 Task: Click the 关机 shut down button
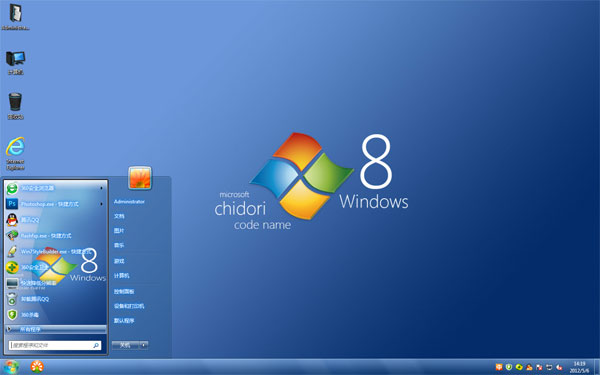(126, 345)
